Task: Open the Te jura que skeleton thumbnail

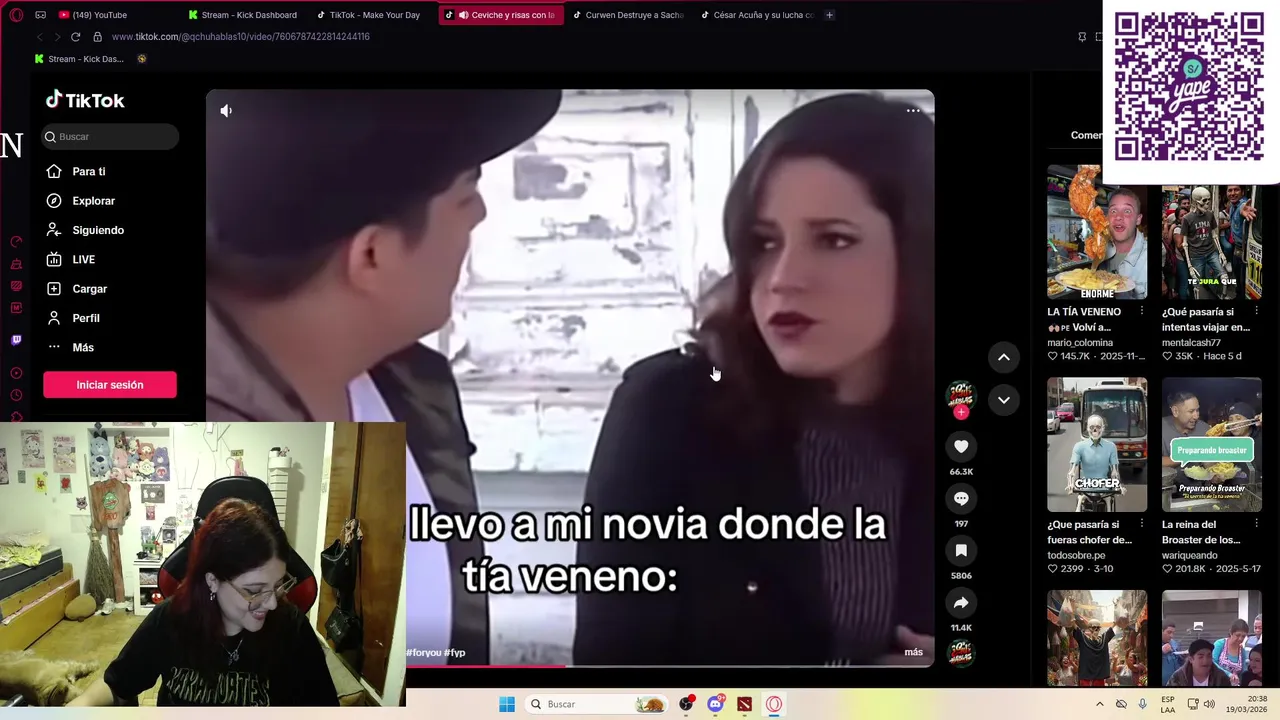Action: (x=1211, y=242)
